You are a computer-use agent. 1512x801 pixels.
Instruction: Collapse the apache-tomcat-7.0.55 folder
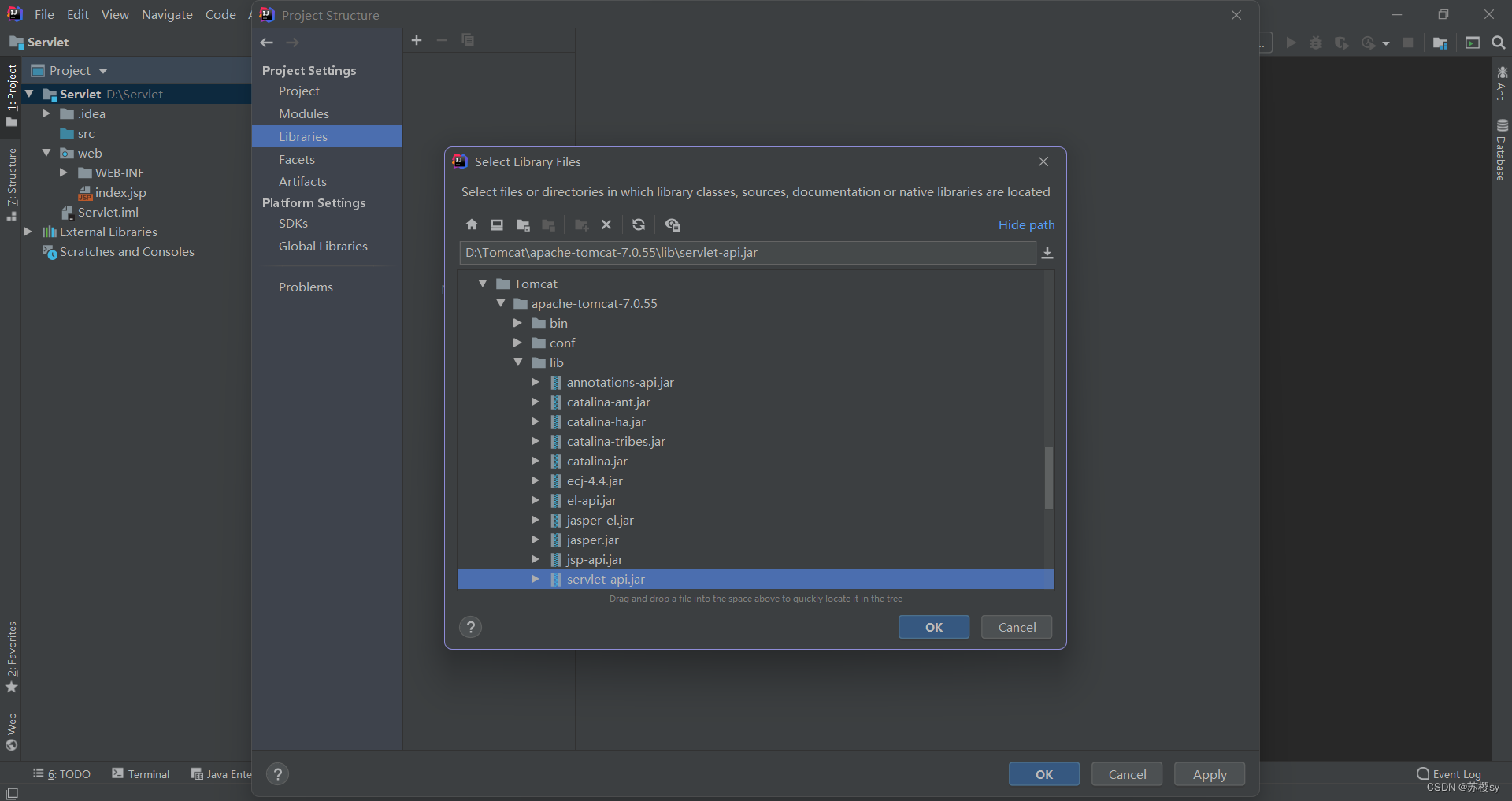coord(501,303)
